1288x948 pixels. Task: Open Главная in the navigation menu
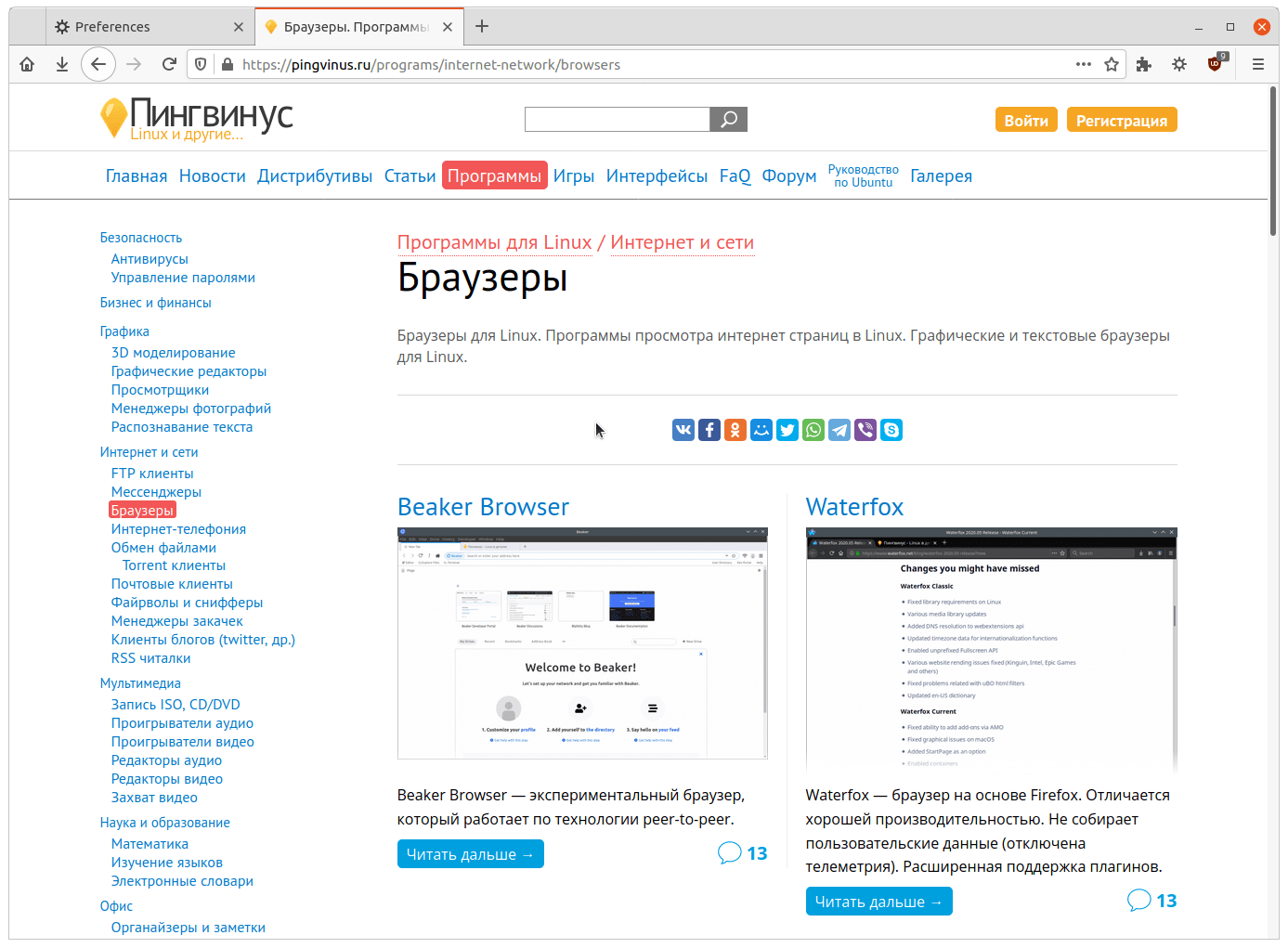pyautogui.click(x=137, y=175)
